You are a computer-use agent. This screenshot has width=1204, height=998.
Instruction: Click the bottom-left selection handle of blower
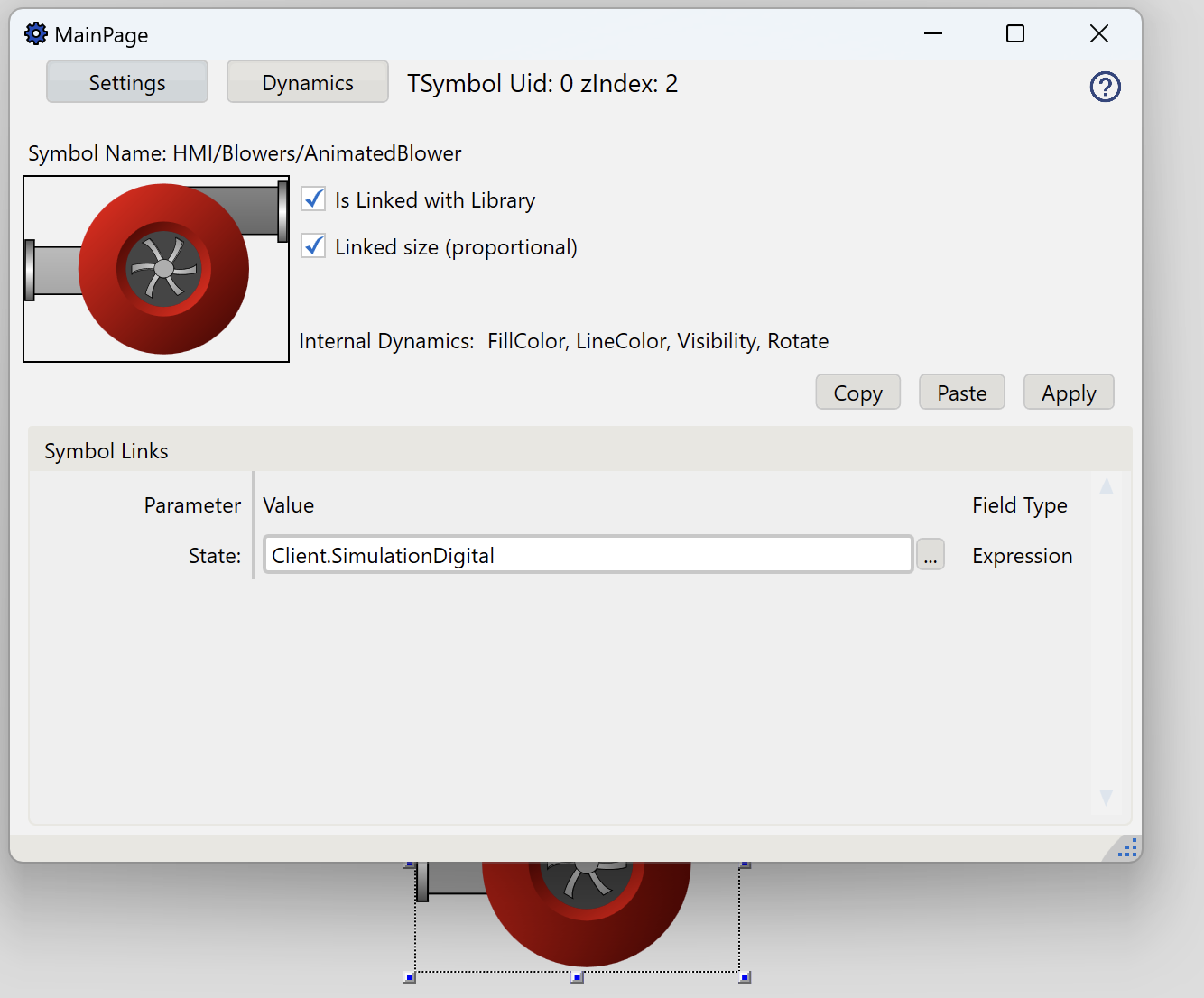pyautogui.click(x=410, y=977)
